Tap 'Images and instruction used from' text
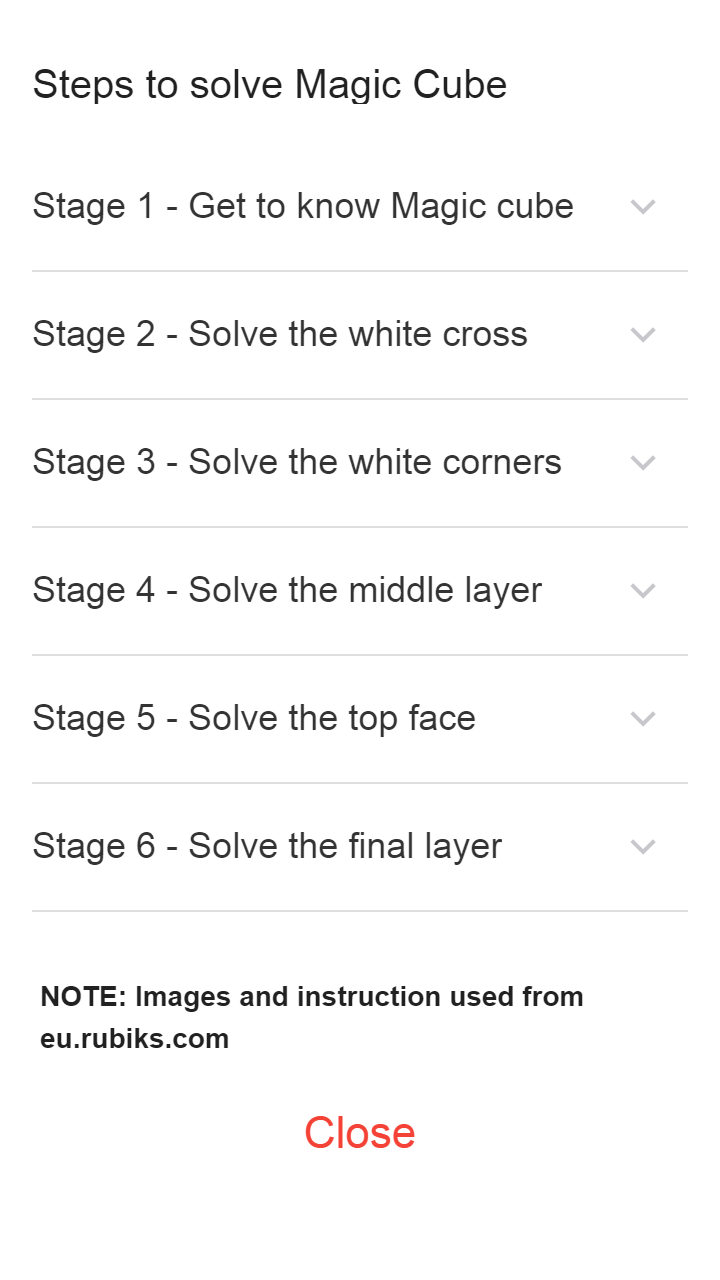Viewport: 720px width, 1280px height. pyautogui.click(x=359, y=997)
